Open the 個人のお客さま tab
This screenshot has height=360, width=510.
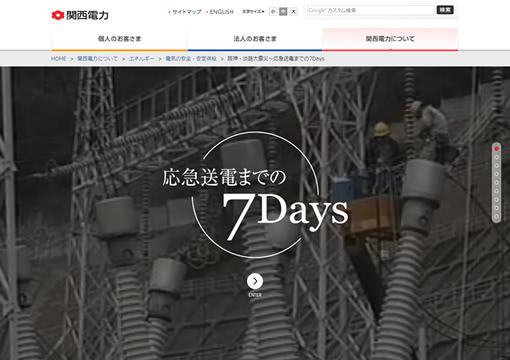tap(119, 39)
